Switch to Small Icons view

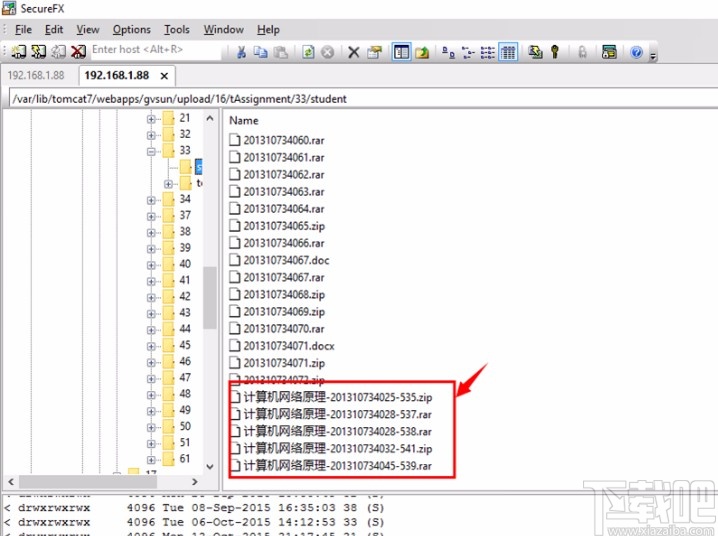click(x=468, y=52)
